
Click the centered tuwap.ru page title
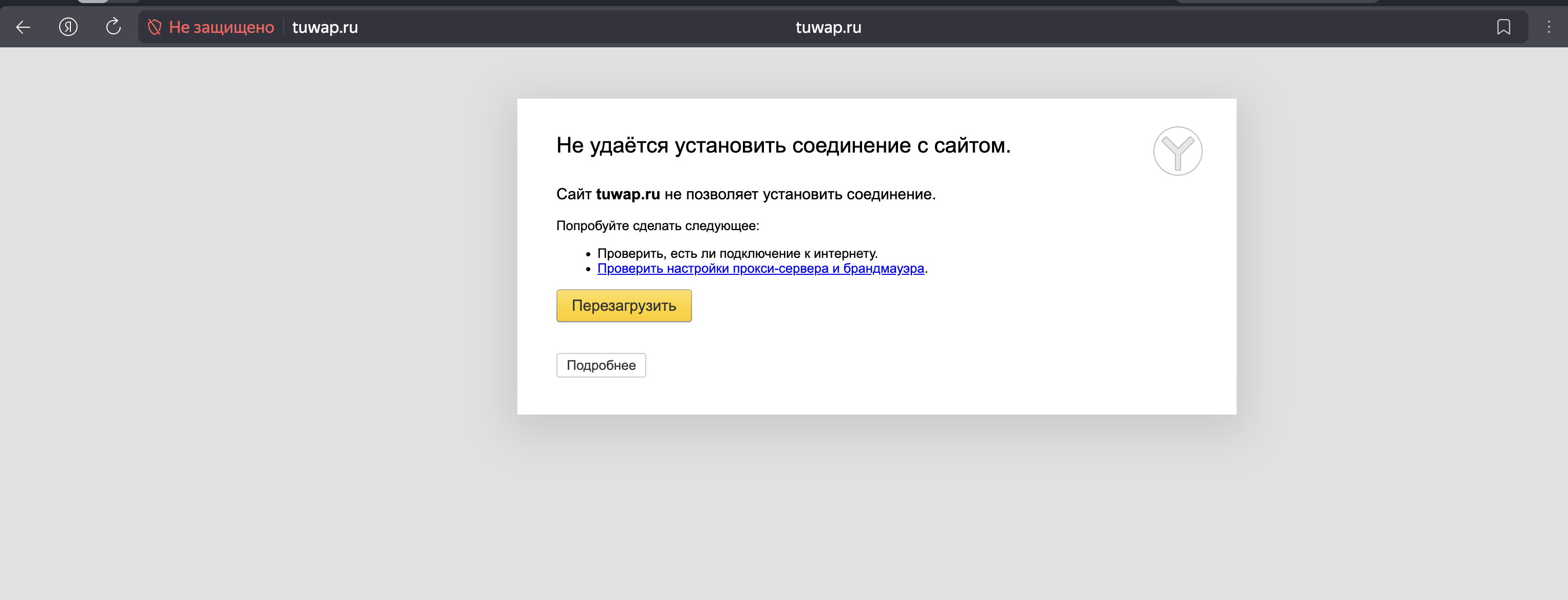pyautogui.click(x=828, y=27)
